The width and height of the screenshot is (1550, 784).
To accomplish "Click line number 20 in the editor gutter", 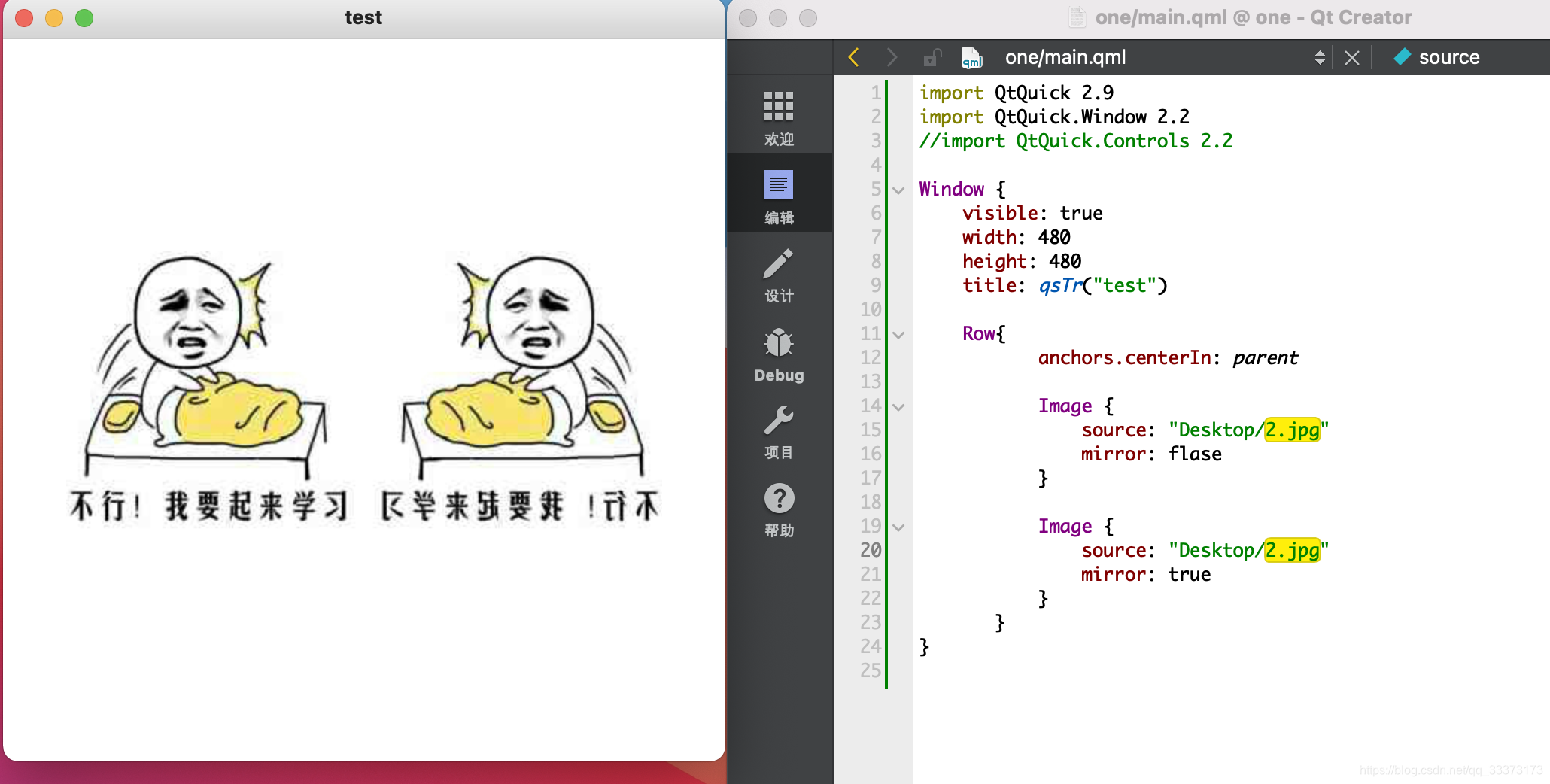I will tap(871, 550).
